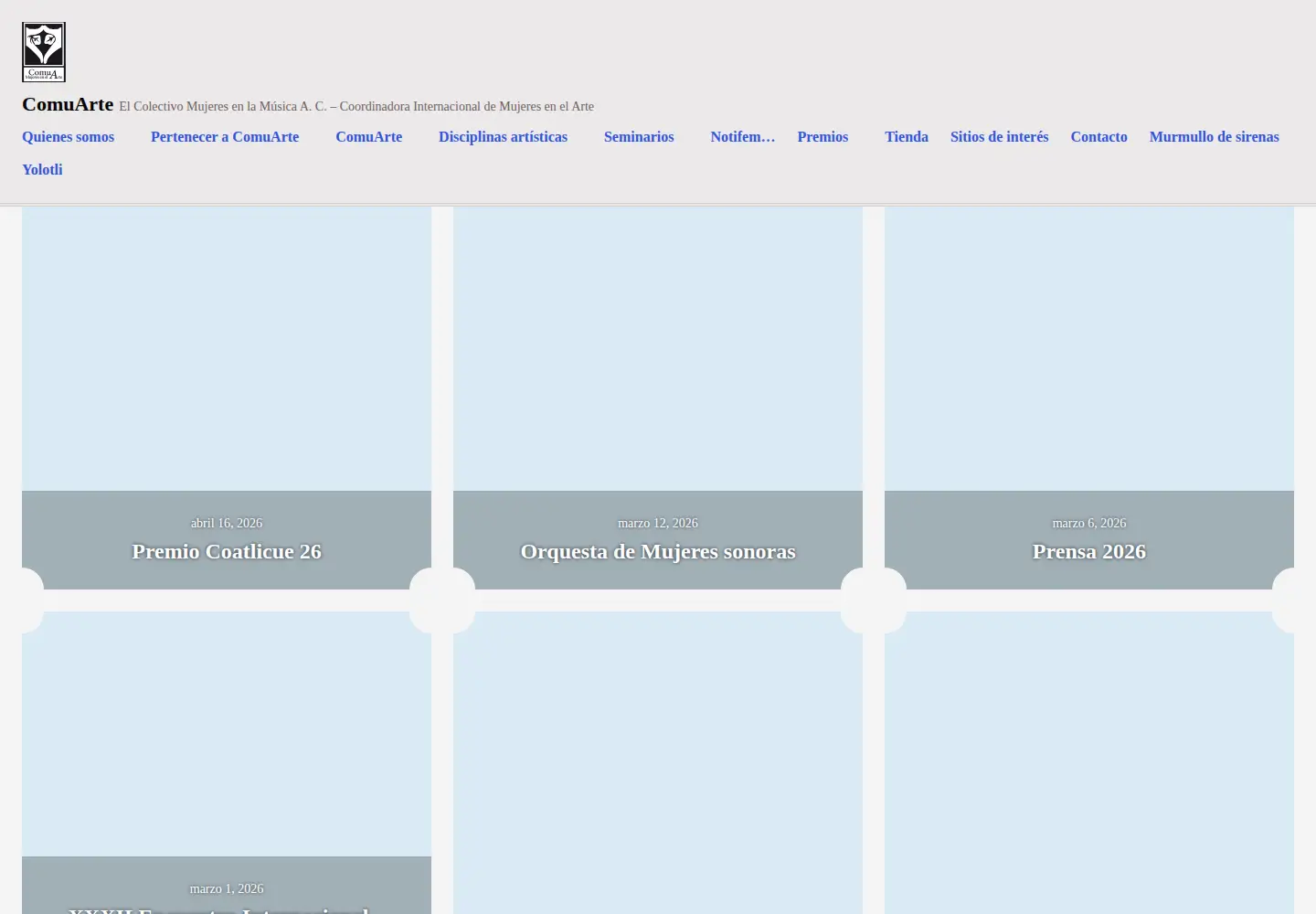Click the abril 16, 2026 date
Viewport: 1316px width, 914px height.
227,523
